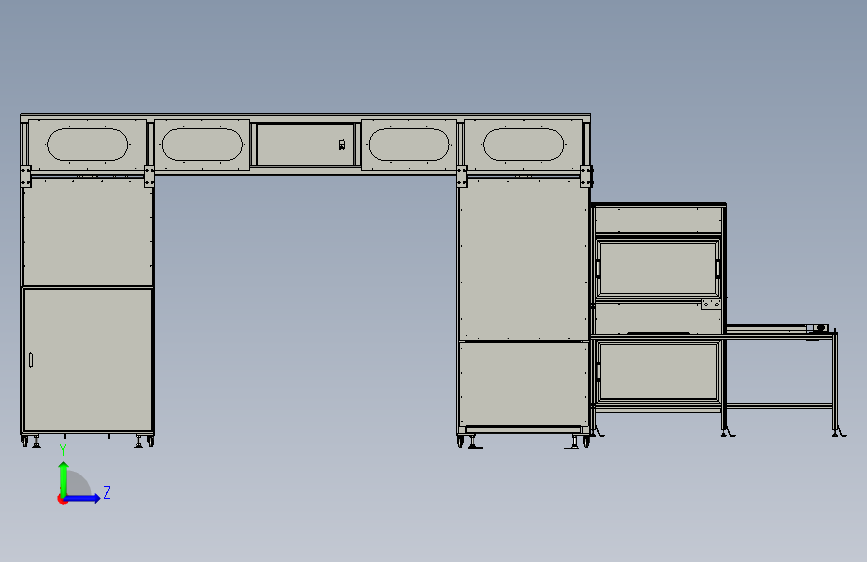
Task: Click the small latch on the center access door
Action: (x=342, y=145)
